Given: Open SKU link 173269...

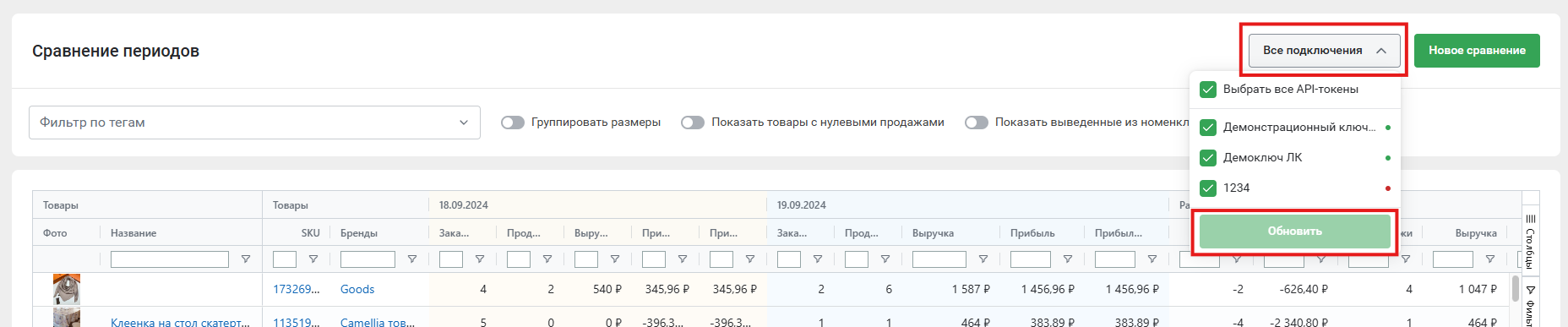Looking at the screenshot, I should click(297, 289).
